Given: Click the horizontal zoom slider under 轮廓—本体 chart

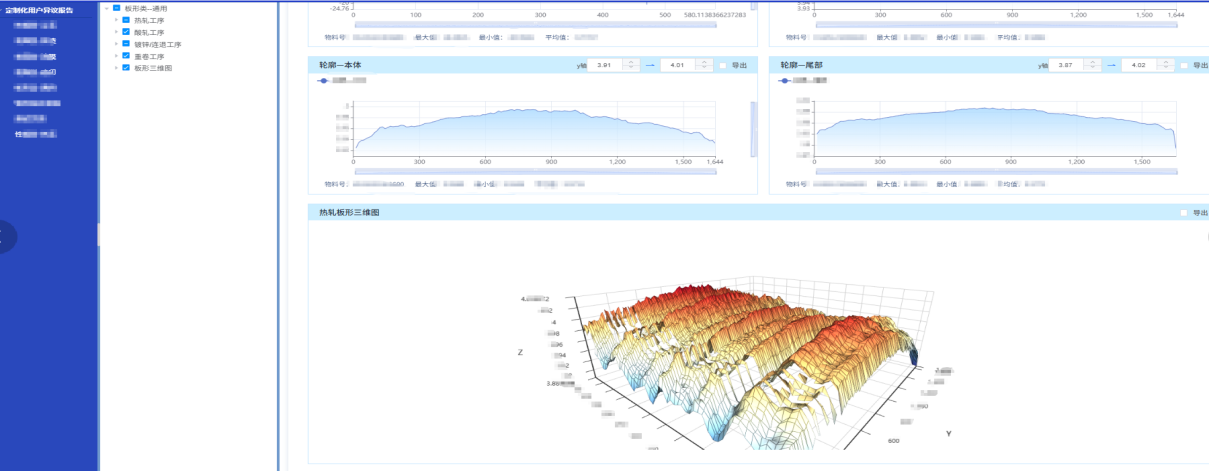Looking at the screenshot, I should [534, 171].
